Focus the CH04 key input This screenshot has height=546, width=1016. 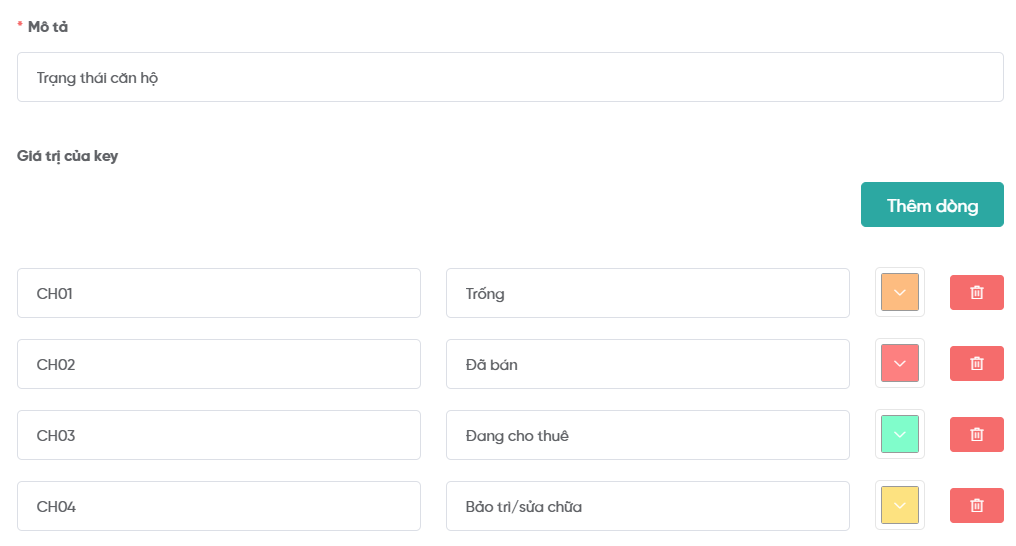coord(218,506)
